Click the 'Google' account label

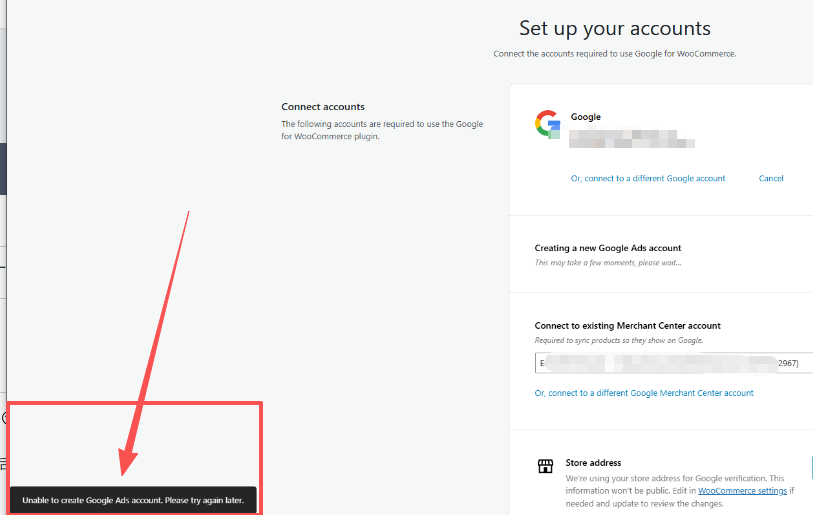(x=585, y=117)
